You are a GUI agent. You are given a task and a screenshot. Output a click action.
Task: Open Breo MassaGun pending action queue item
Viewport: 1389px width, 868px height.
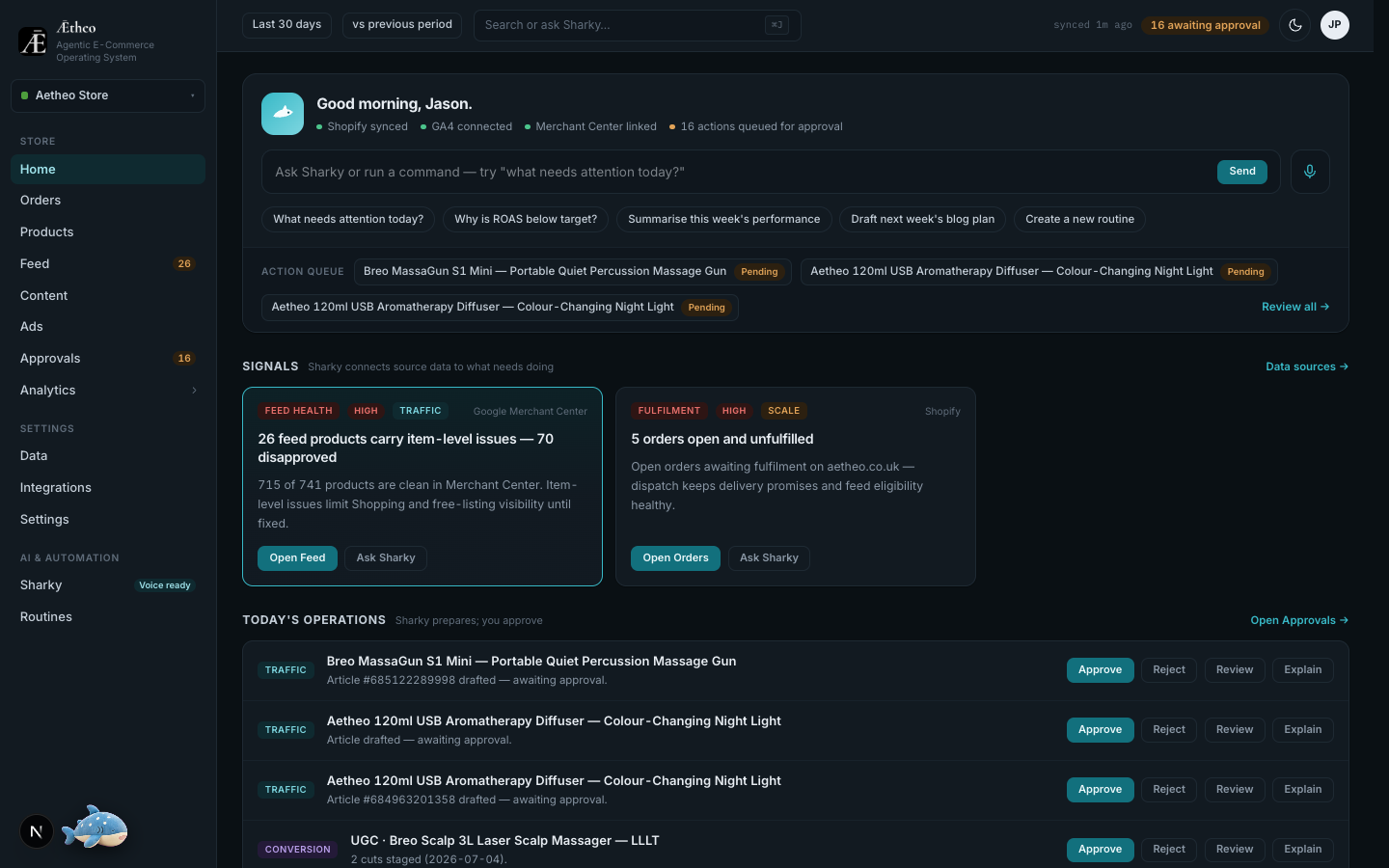573,272
